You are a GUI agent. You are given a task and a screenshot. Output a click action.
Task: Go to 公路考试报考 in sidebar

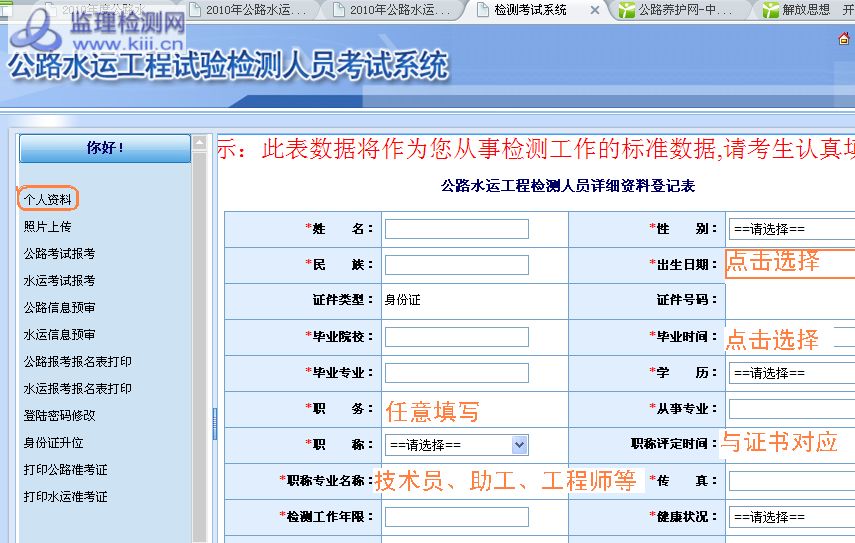pos(60,254)
